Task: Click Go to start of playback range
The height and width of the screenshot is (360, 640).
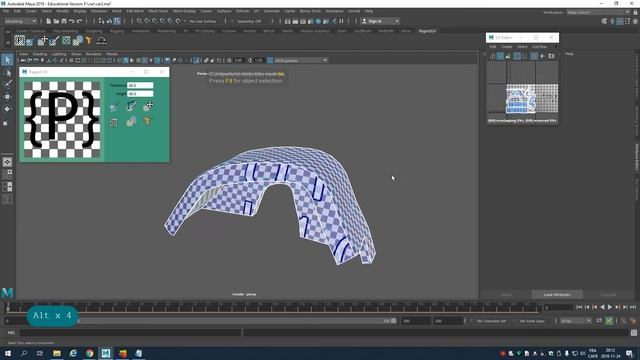Action: [579, 307]
